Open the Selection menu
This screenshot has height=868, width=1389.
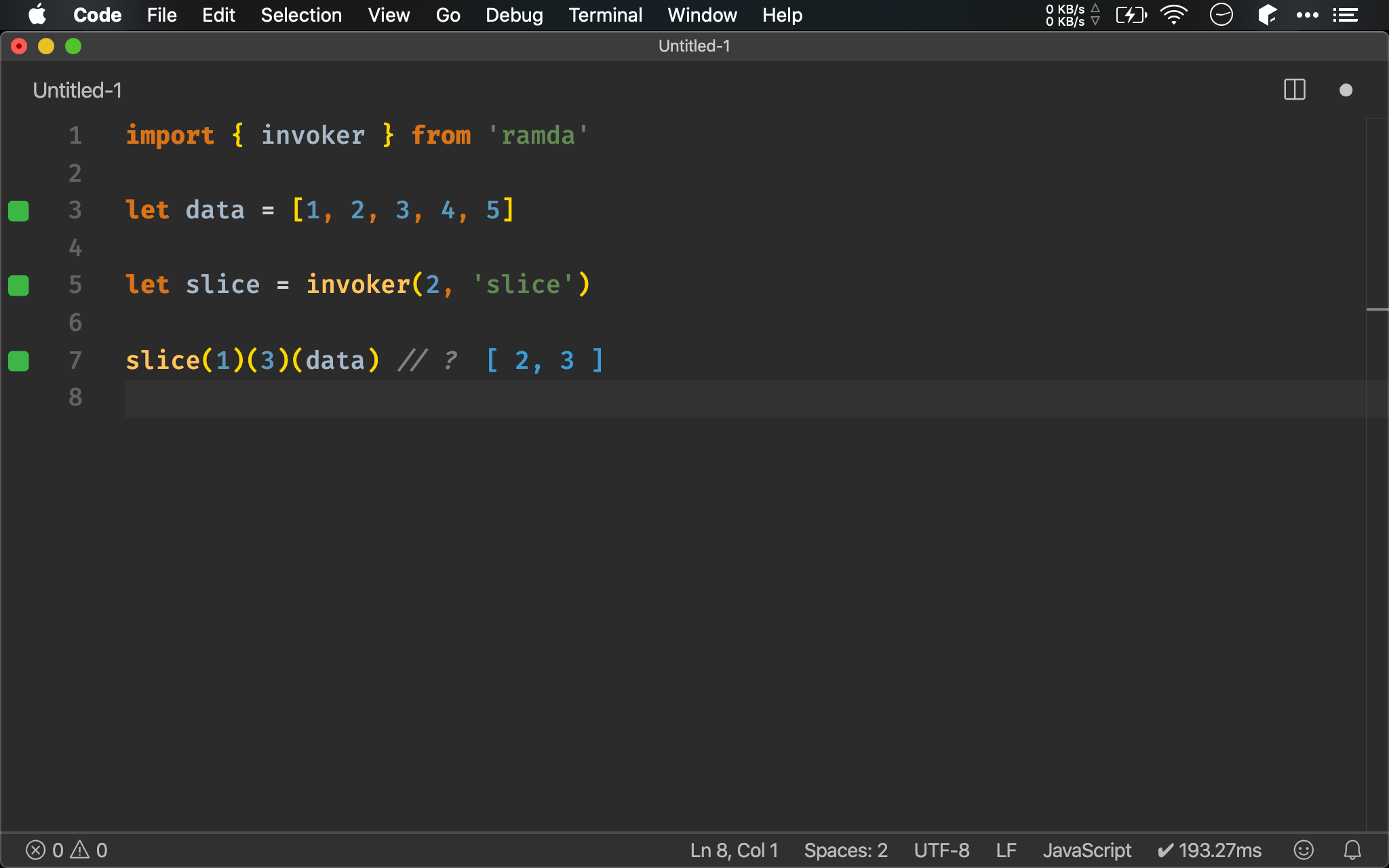point(301,15)
